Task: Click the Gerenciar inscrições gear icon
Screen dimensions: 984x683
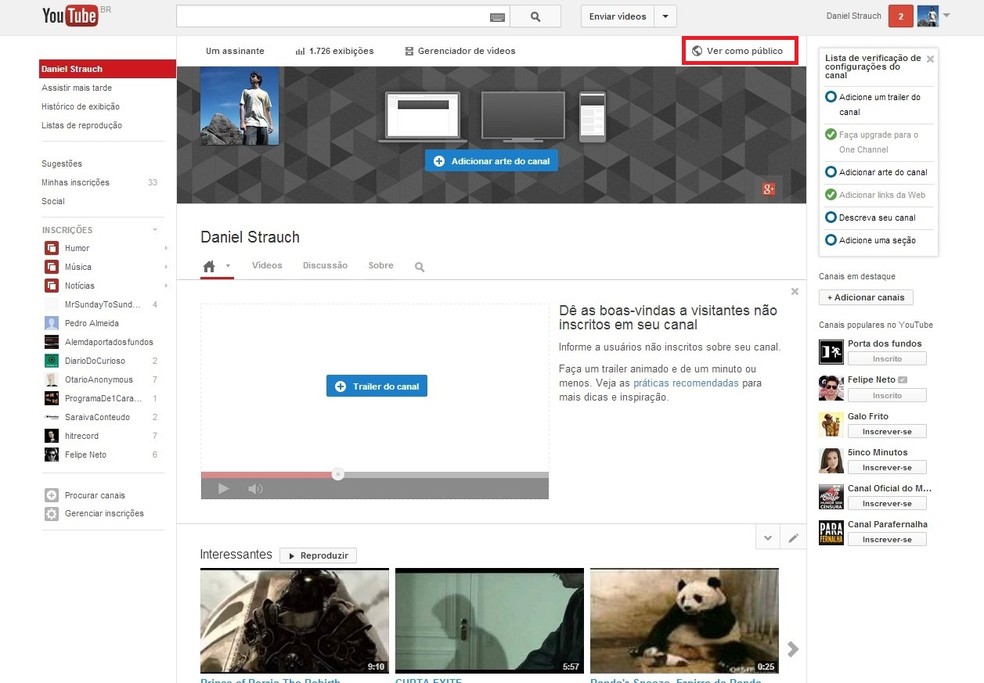Action: (51, 514)
